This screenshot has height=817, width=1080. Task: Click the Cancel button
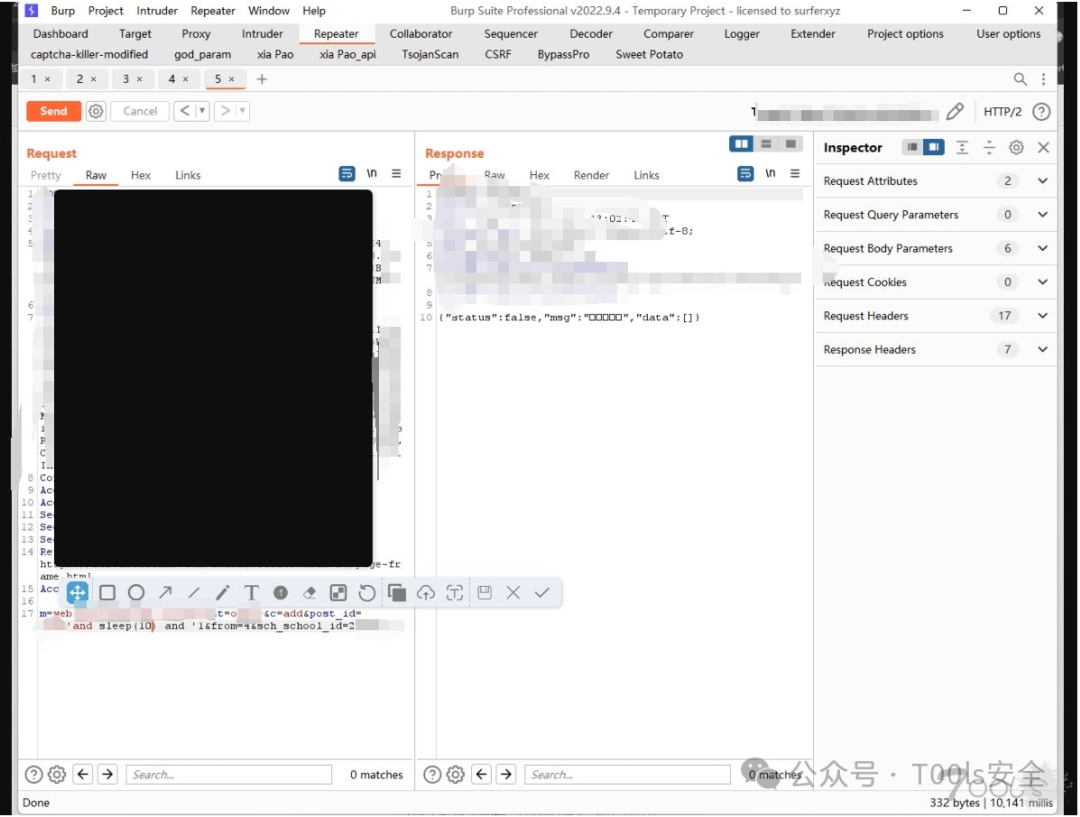pyautogui.click(x=140, y=111)
